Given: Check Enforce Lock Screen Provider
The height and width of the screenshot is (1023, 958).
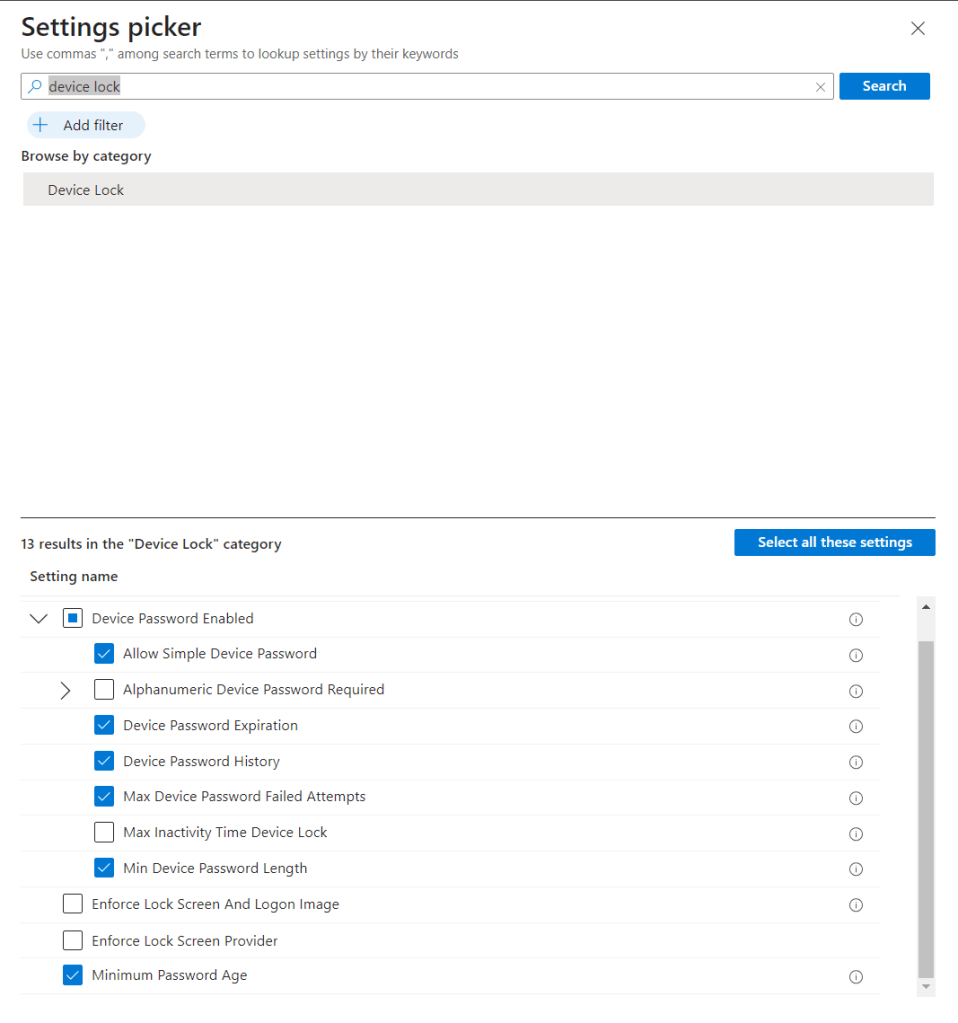Looking at the screenshot, I should click(x=73, y=941).
